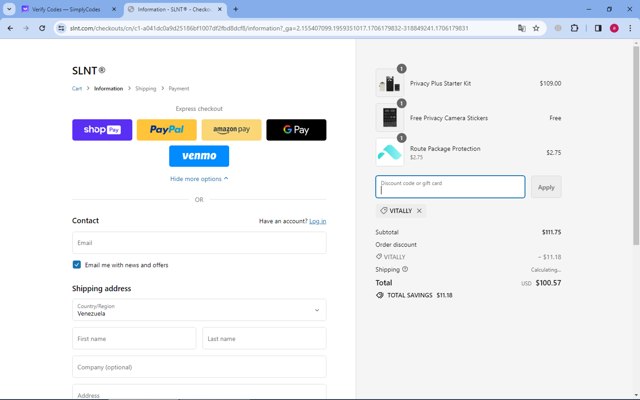This screenshot has width=640, height=400.
Task: Click the First name field
Action: pyautogui.click(x=134, y=338)
